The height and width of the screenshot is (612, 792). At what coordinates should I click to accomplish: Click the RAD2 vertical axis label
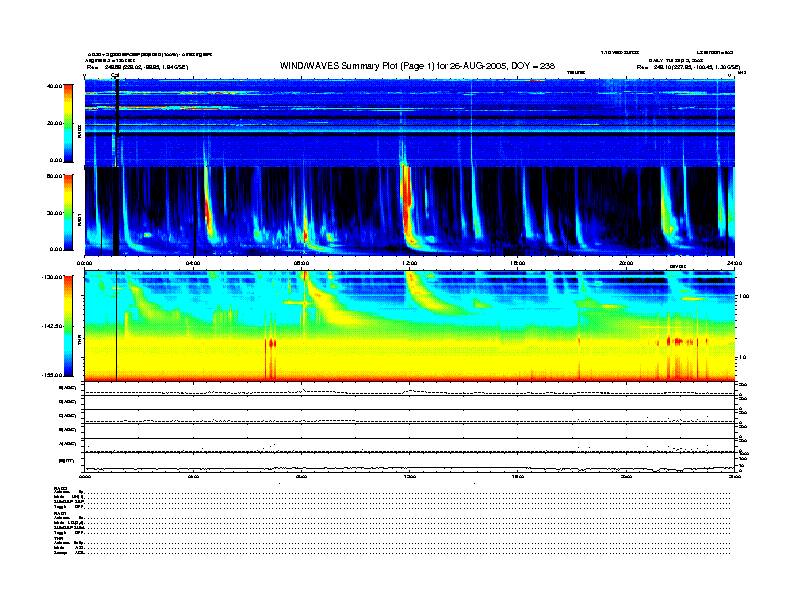[79, 131]
